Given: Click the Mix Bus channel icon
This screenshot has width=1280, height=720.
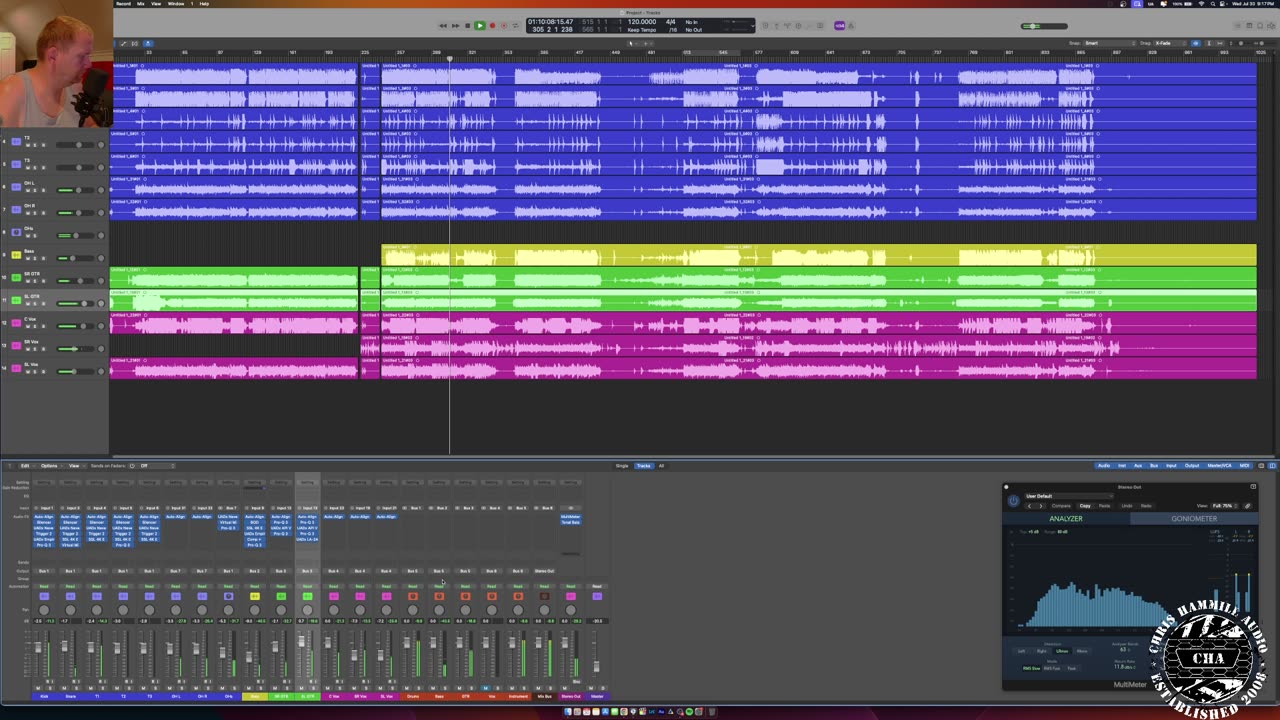Looking at the screenshot, I should [544, 596].
